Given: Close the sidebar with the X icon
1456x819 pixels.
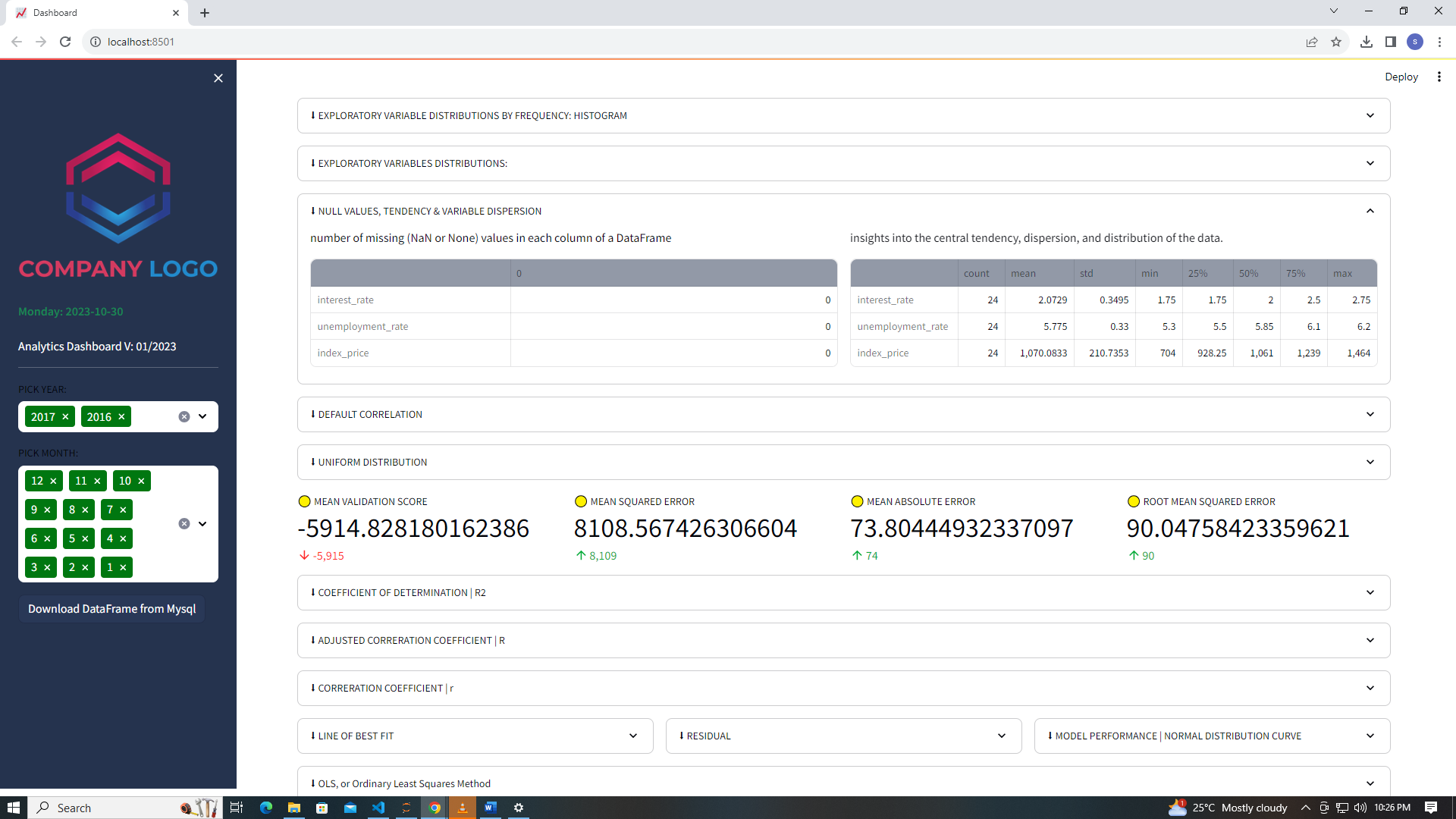Looking at the screenshot, I should [x=218, y=78].
